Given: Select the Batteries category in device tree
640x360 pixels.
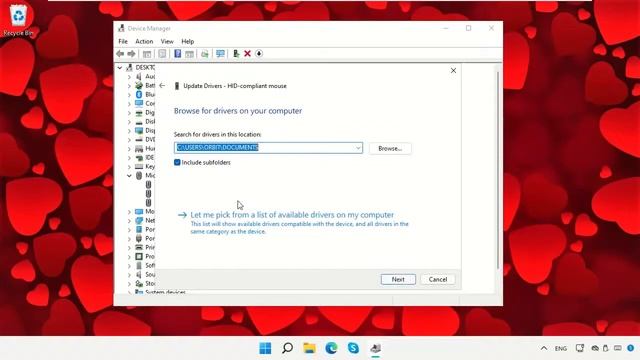Looking at the screenshot, I should (x=145, y=85).
